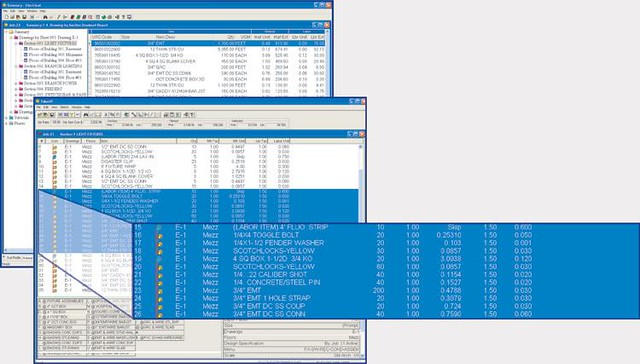Select the DISASTER CLIP row in Takeoff

[x=198, y=162]
